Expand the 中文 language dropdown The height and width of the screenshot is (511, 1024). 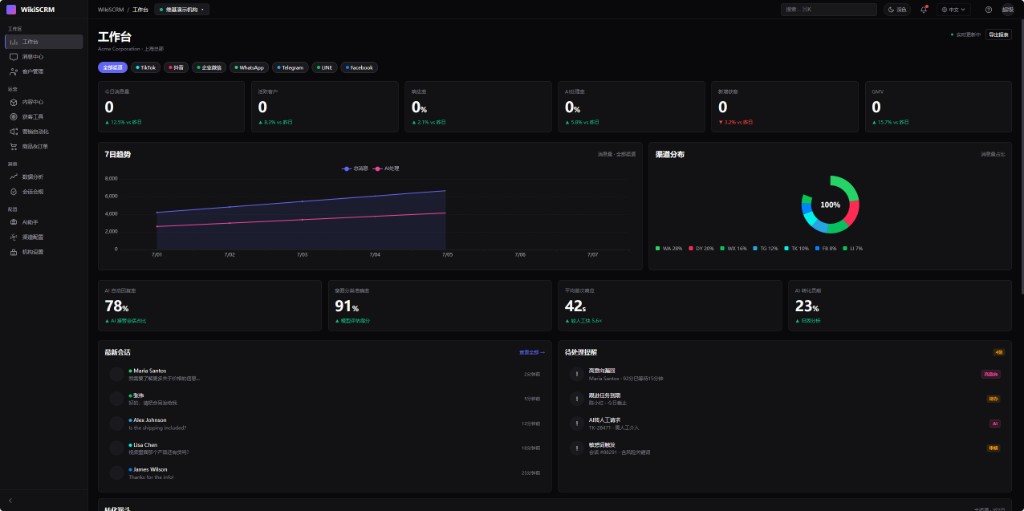[953, 10]
